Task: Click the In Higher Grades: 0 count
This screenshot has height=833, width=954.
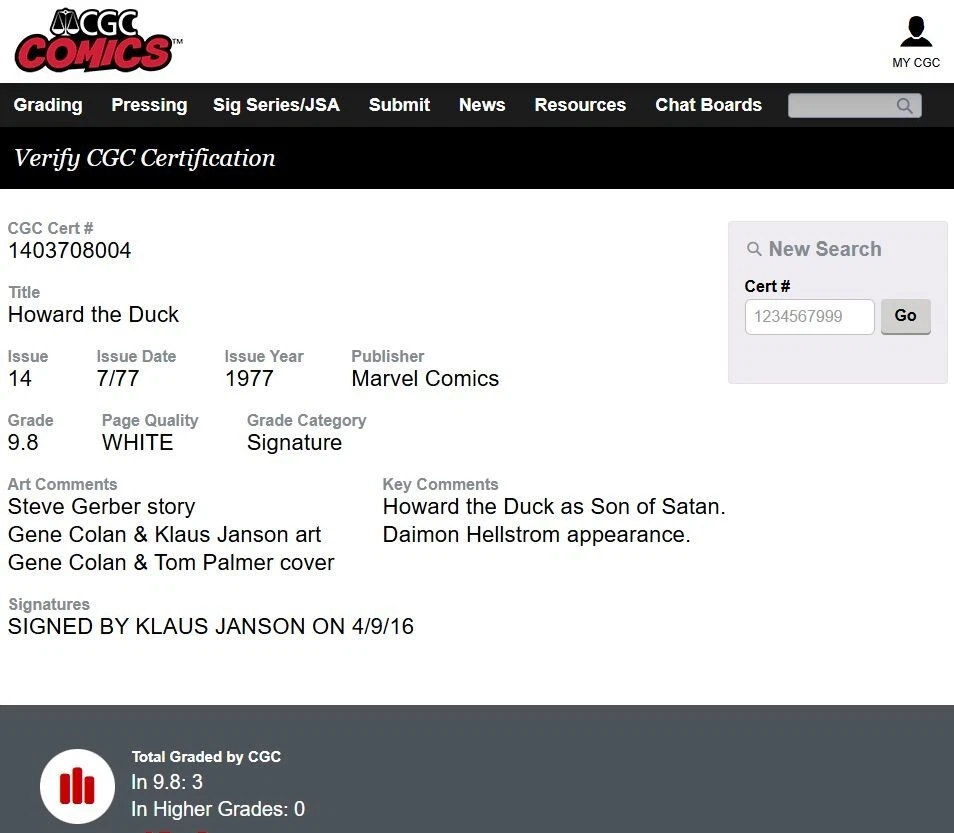Action: [x=218, y=809]
